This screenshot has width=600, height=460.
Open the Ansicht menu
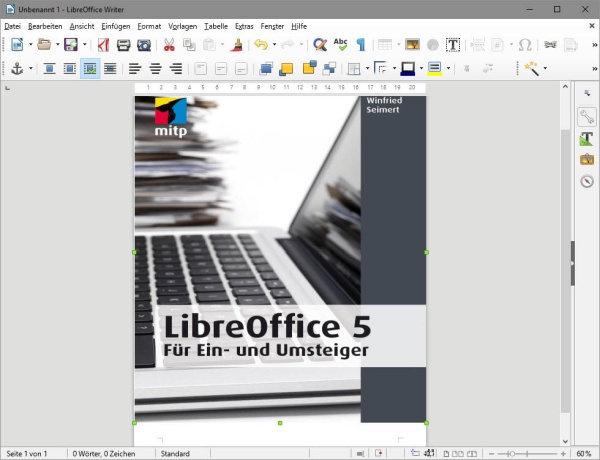pyautogui.click(x=82, y=26)
